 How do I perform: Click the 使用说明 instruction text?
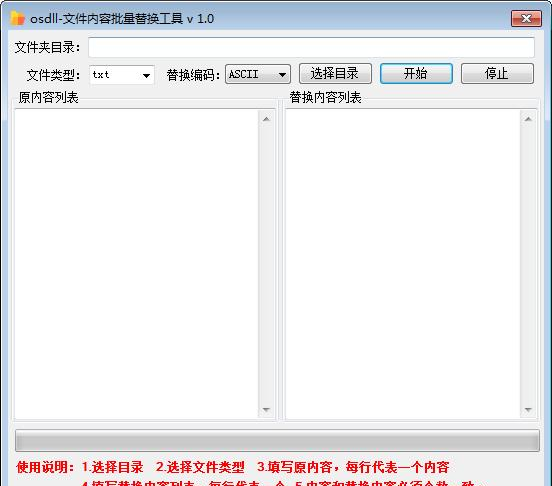tap(232, 467)
